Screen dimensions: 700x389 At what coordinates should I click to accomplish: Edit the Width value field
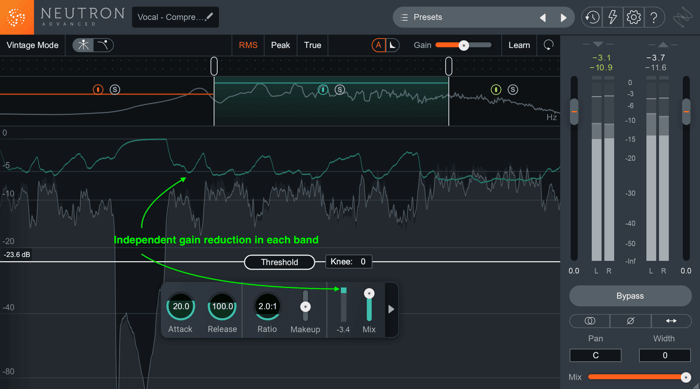[665, 356]
